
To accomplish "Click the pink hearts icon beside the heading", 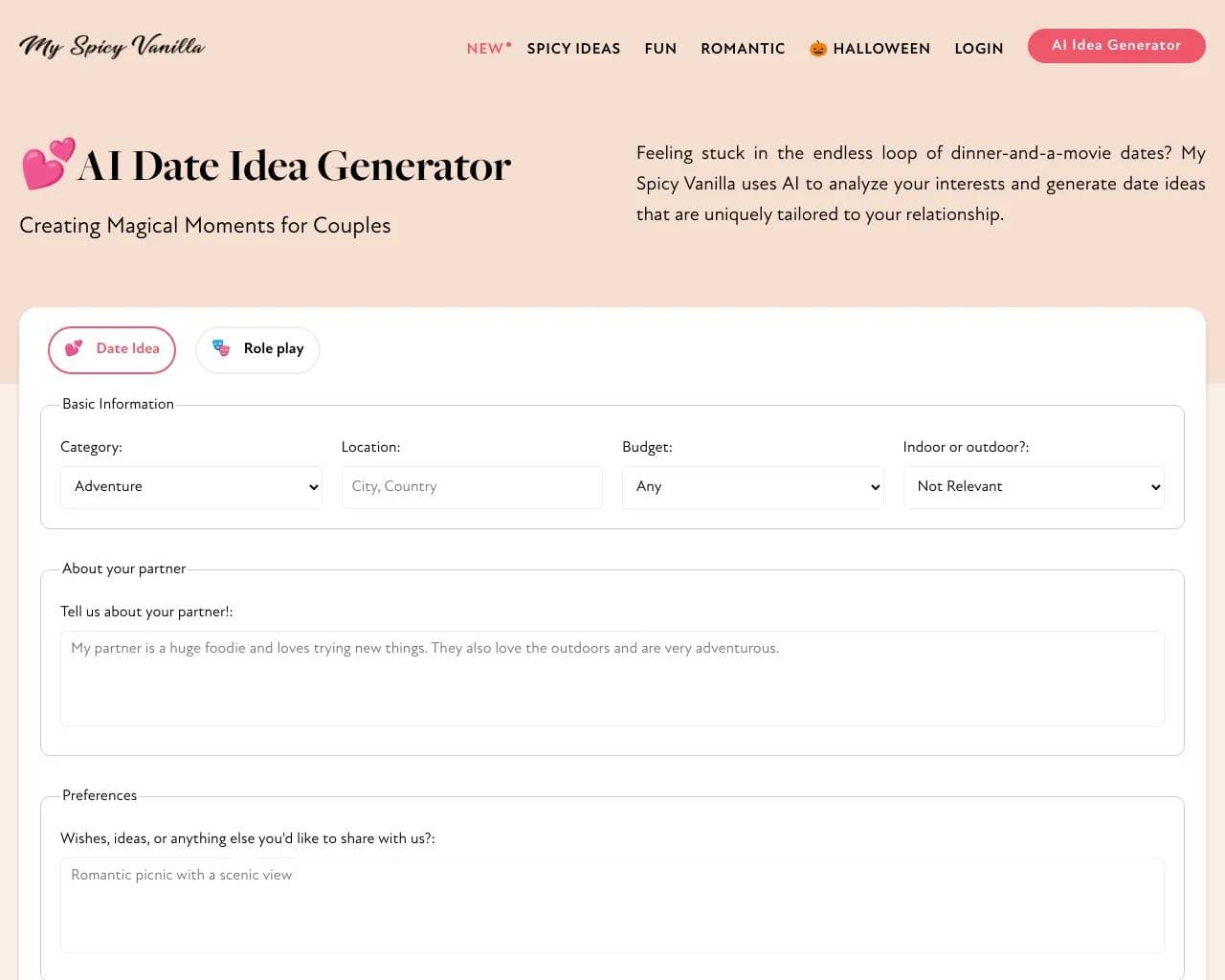I will (x=48, y=164).
